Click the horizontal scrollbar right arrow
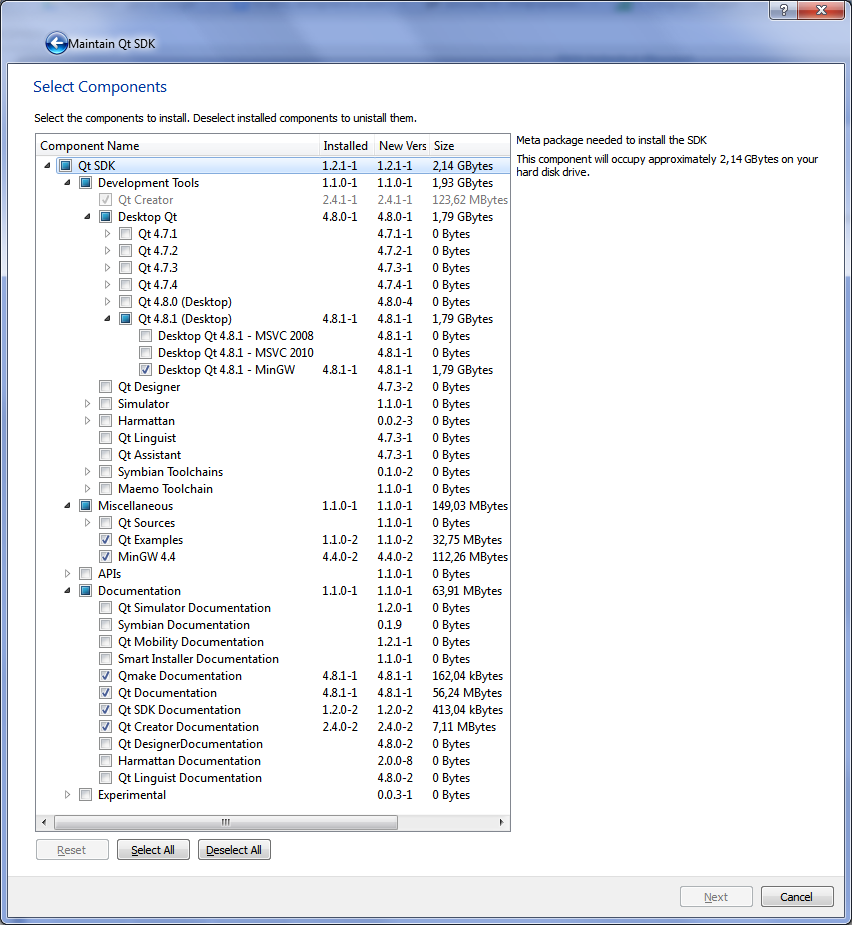This screenshot has height=925, width=852. coord(502,822)
